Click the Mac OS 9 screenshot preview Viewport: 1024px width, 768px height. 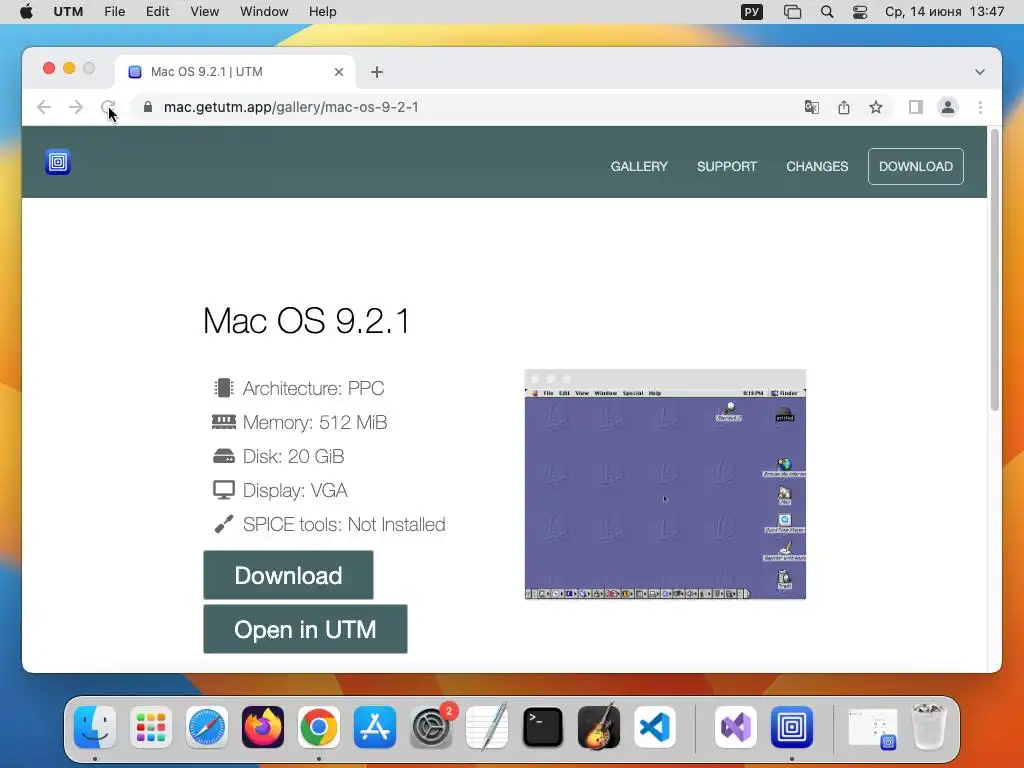coord(665,485)
